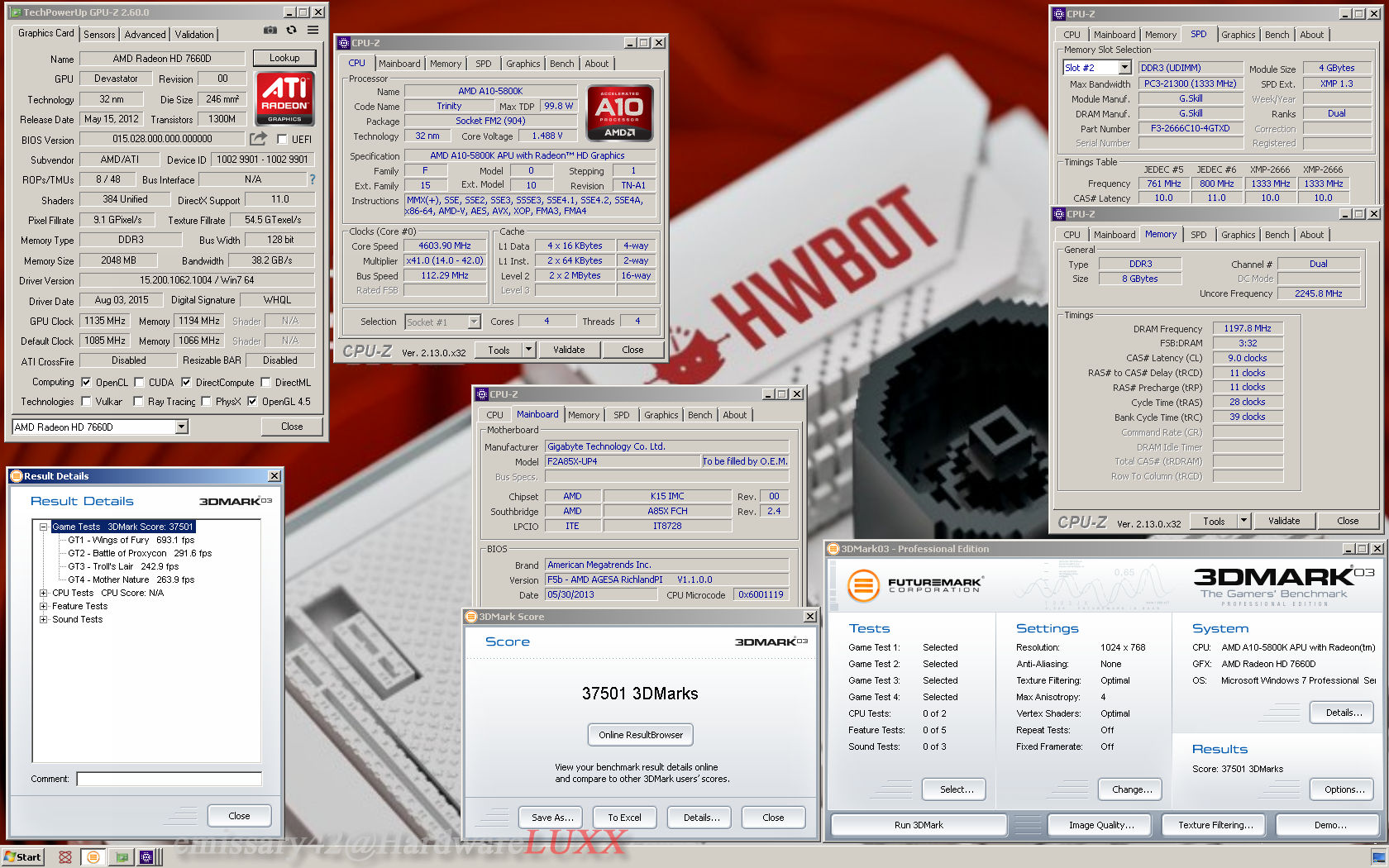Toggle the CUDA checkbox

[139, 383]
